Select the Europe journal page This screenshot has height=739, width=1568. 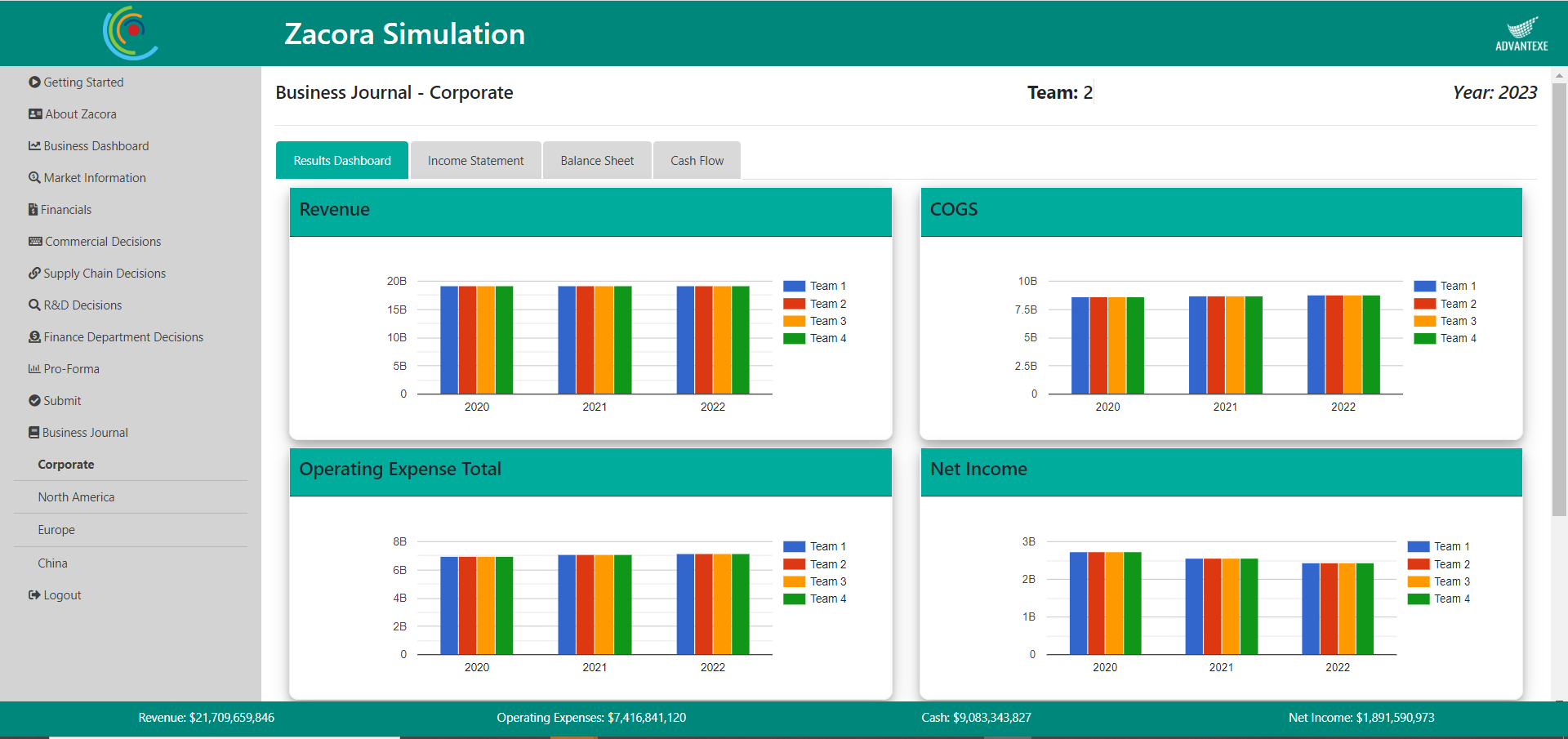click(x=56, y=529)
